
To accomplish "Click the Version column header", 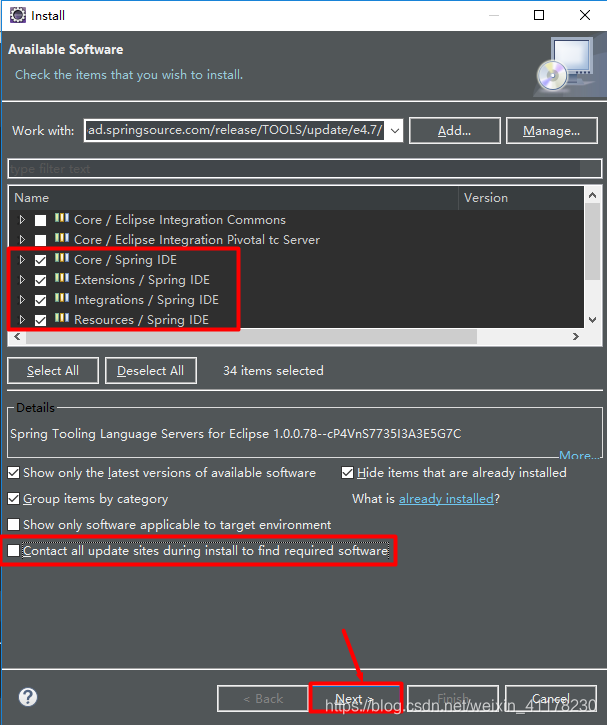I will pyautogui.click(x=521, y=198).
